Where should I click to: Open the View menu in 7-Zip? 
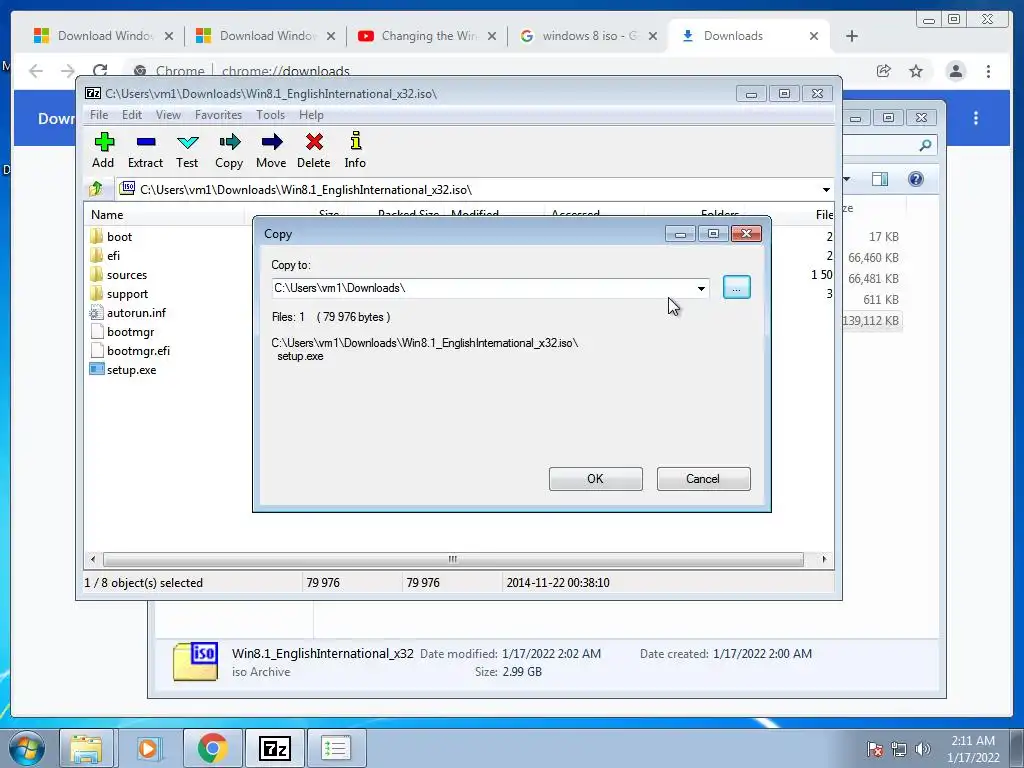pos(168,115)
